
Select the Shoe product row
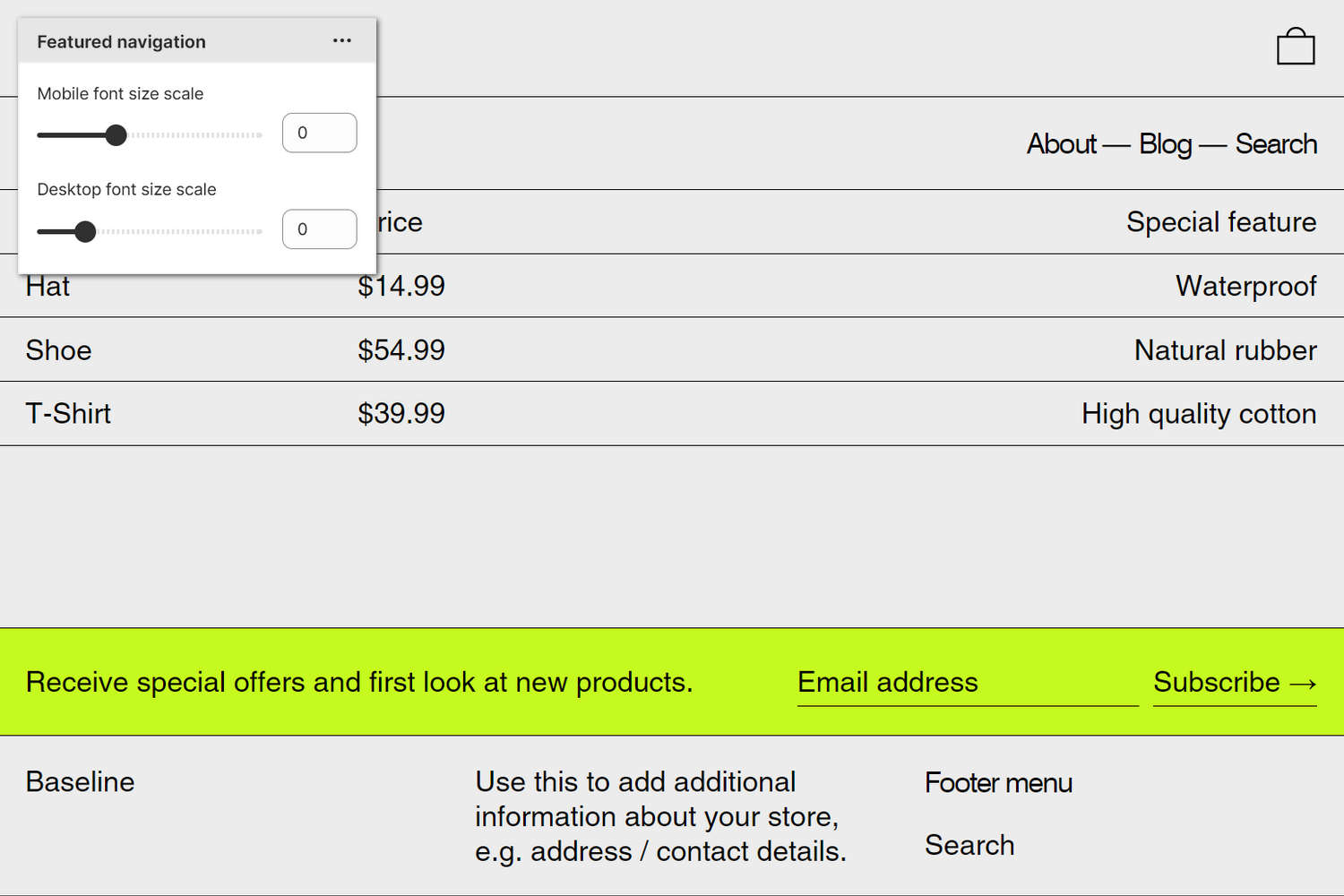58,349
